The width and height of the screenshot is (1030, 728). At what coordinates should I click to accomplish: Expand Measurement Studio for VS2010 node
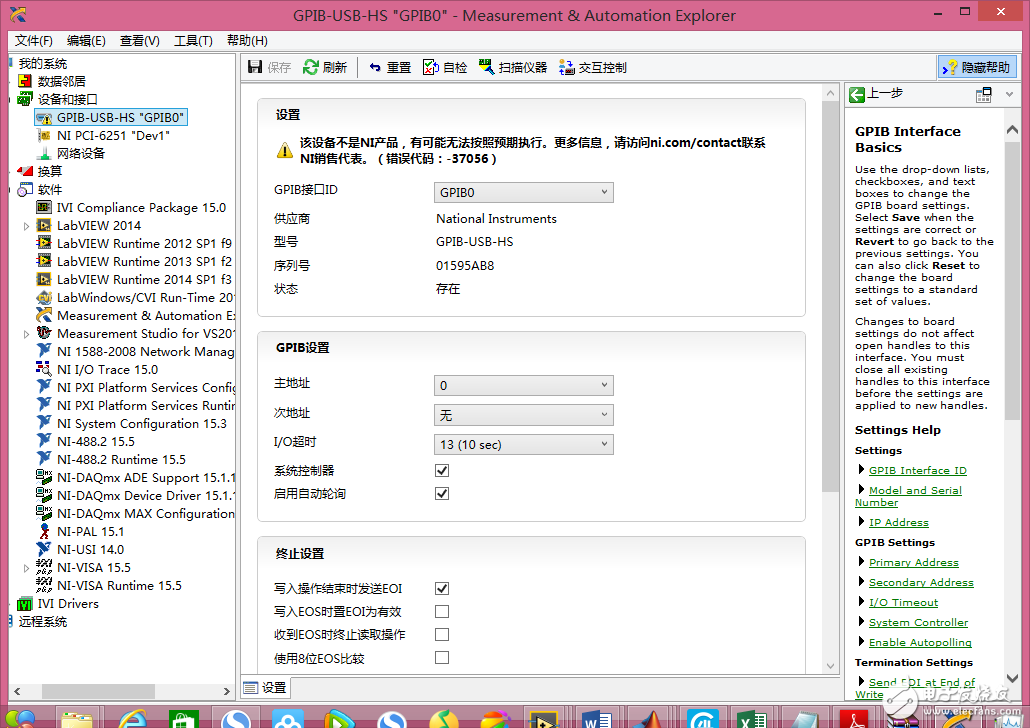[26, 334]
